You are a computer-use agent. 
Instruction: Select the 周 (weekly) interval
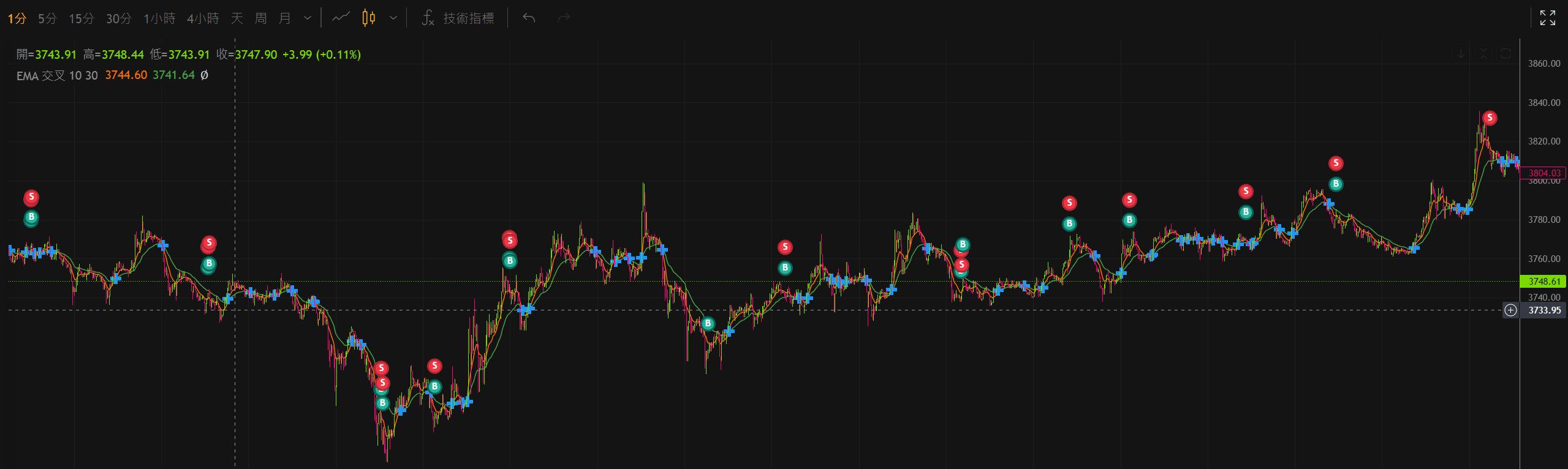pos(261,18)
